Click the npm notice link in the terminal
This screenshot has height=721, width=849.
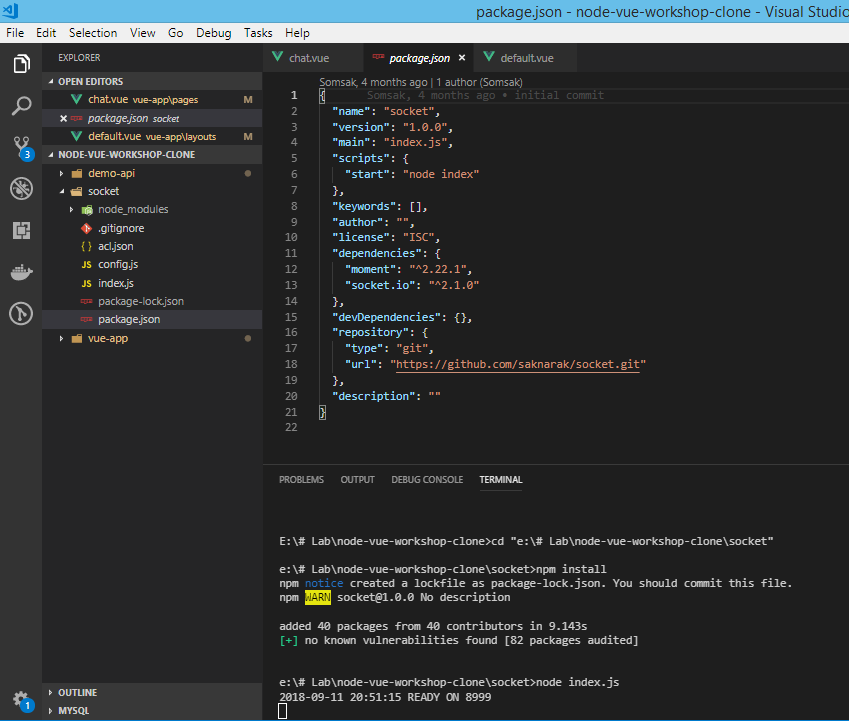coord(323,582)
